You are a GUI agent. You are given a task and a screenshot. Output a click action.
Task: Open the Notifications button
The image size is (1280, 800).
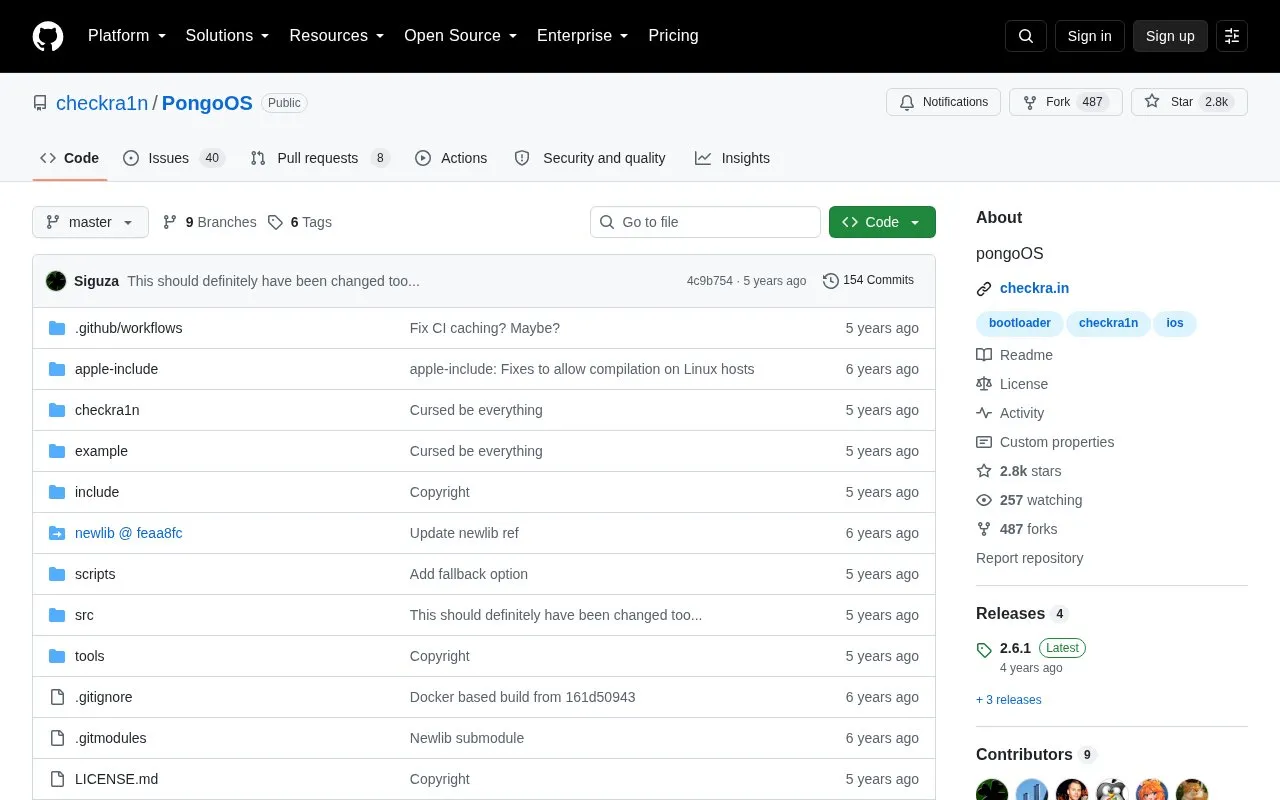pyautogui.click(x=943, y=102)
